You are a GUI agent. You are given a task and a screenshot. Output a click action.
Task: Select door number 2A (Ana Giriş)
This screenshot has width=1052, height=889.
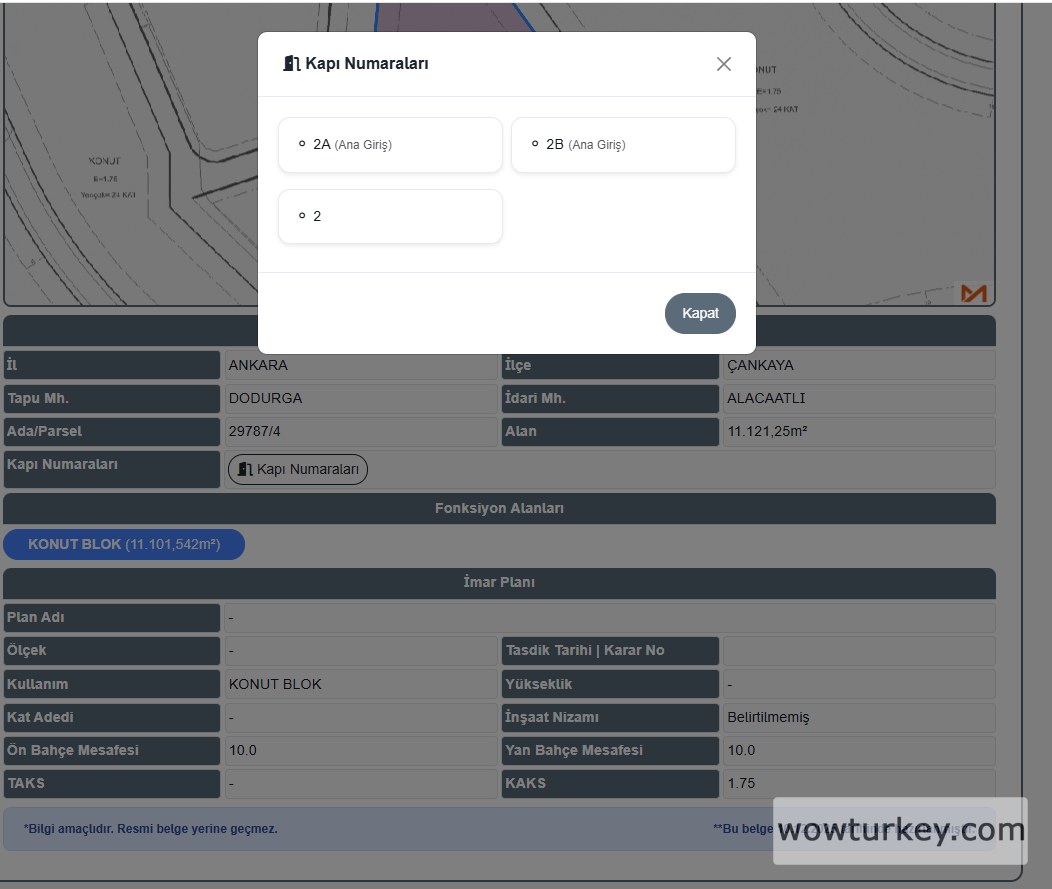click(x=390, y=145)
